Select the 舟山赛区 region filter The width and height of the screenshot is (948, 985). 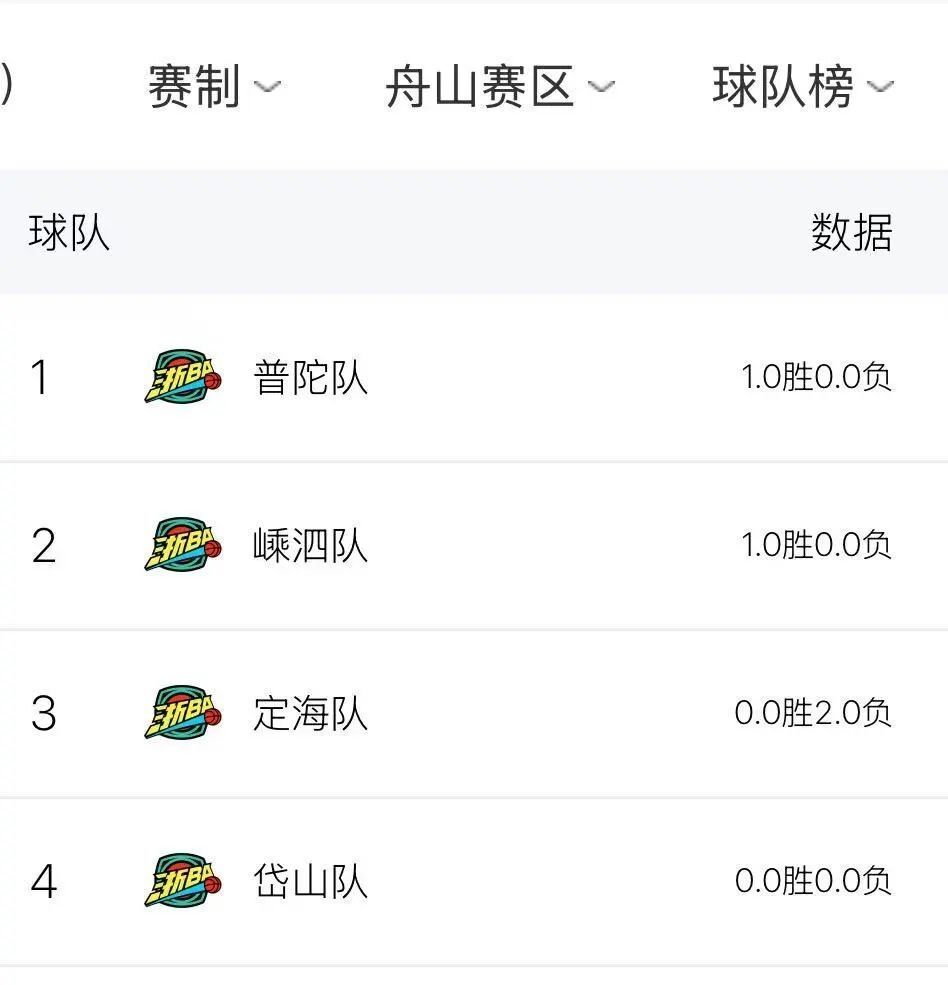[480, 86]
